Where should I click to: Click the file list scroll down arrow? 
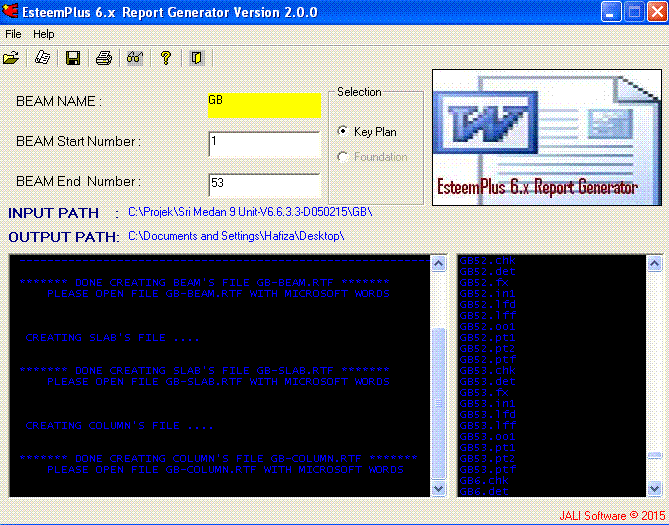655,488
